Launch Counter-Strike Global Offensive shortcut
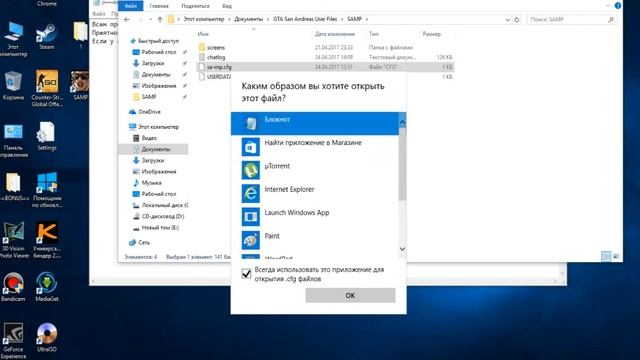640x360 pixels. [x=47, y=89]
